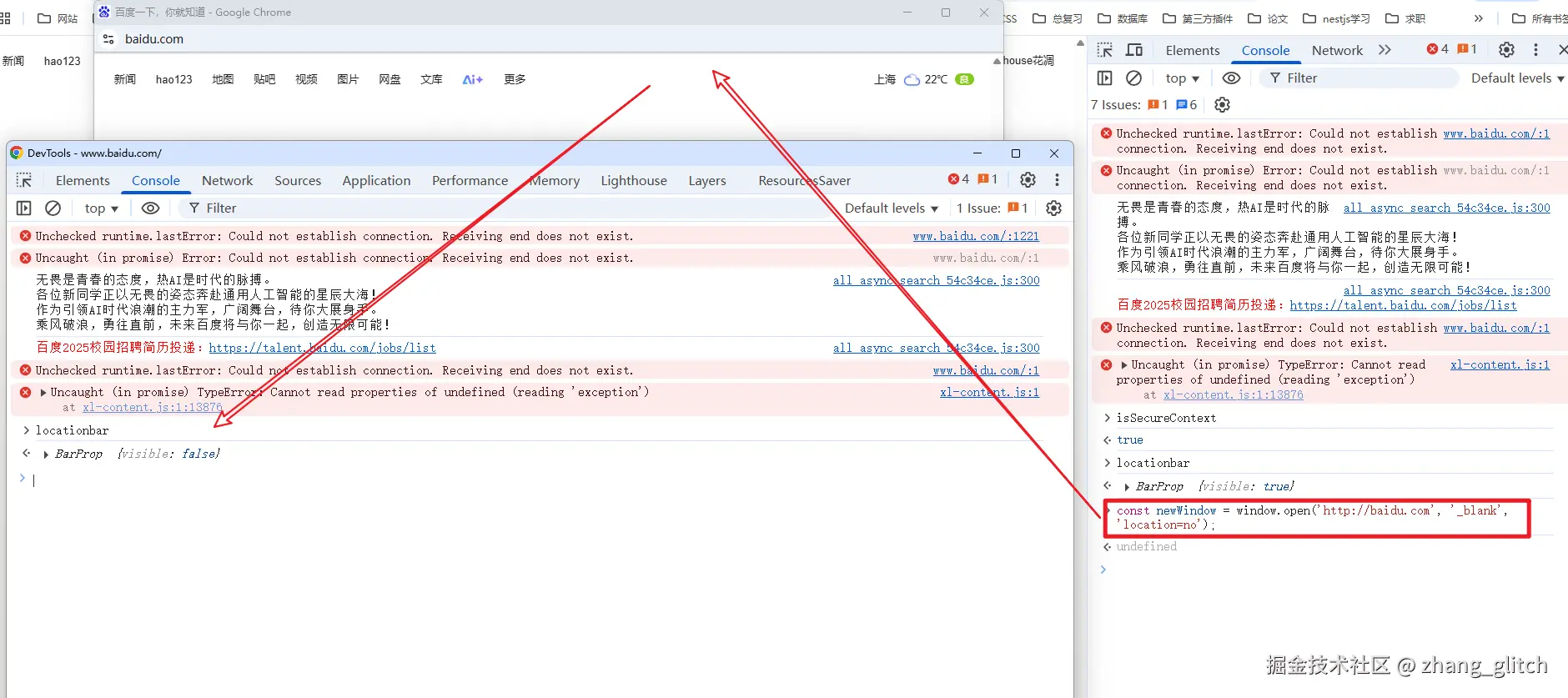Screen dimensions: 1568x698
Task: Open 更多 menu on Baidu page
Action: click(x=515, y=79)
